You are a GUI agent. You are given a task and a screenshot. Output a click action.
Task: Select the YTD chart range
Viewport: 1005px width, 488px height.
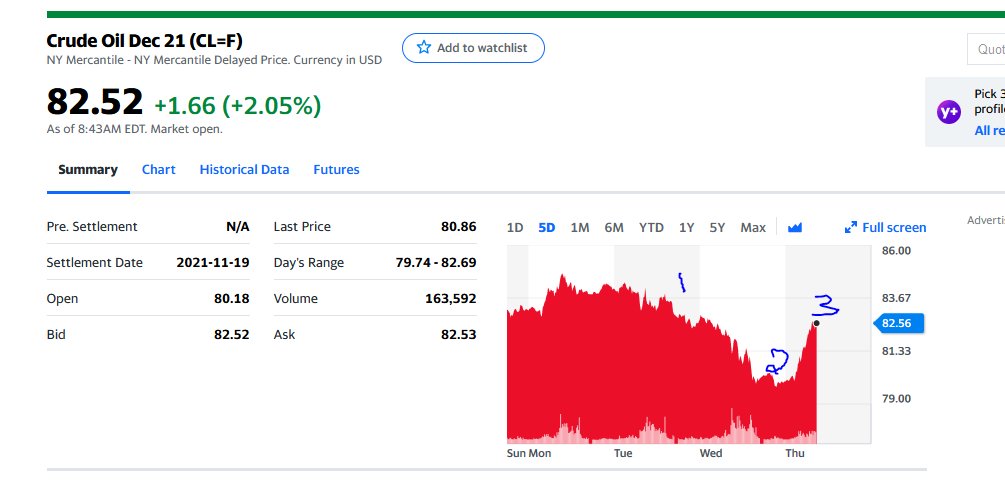point(651,228)
